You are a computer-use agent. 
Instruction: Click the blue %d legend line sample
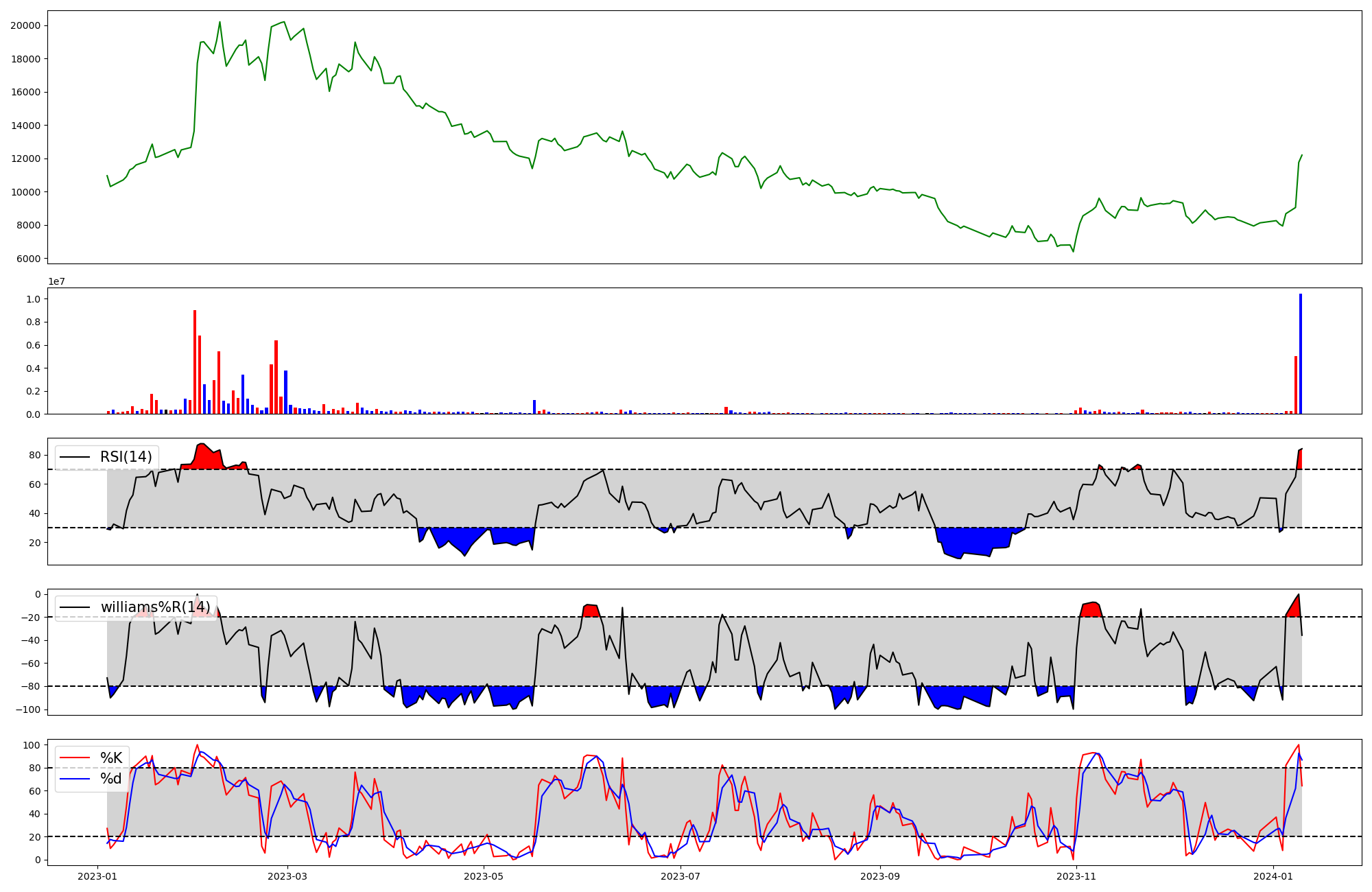tap(75, 778)
